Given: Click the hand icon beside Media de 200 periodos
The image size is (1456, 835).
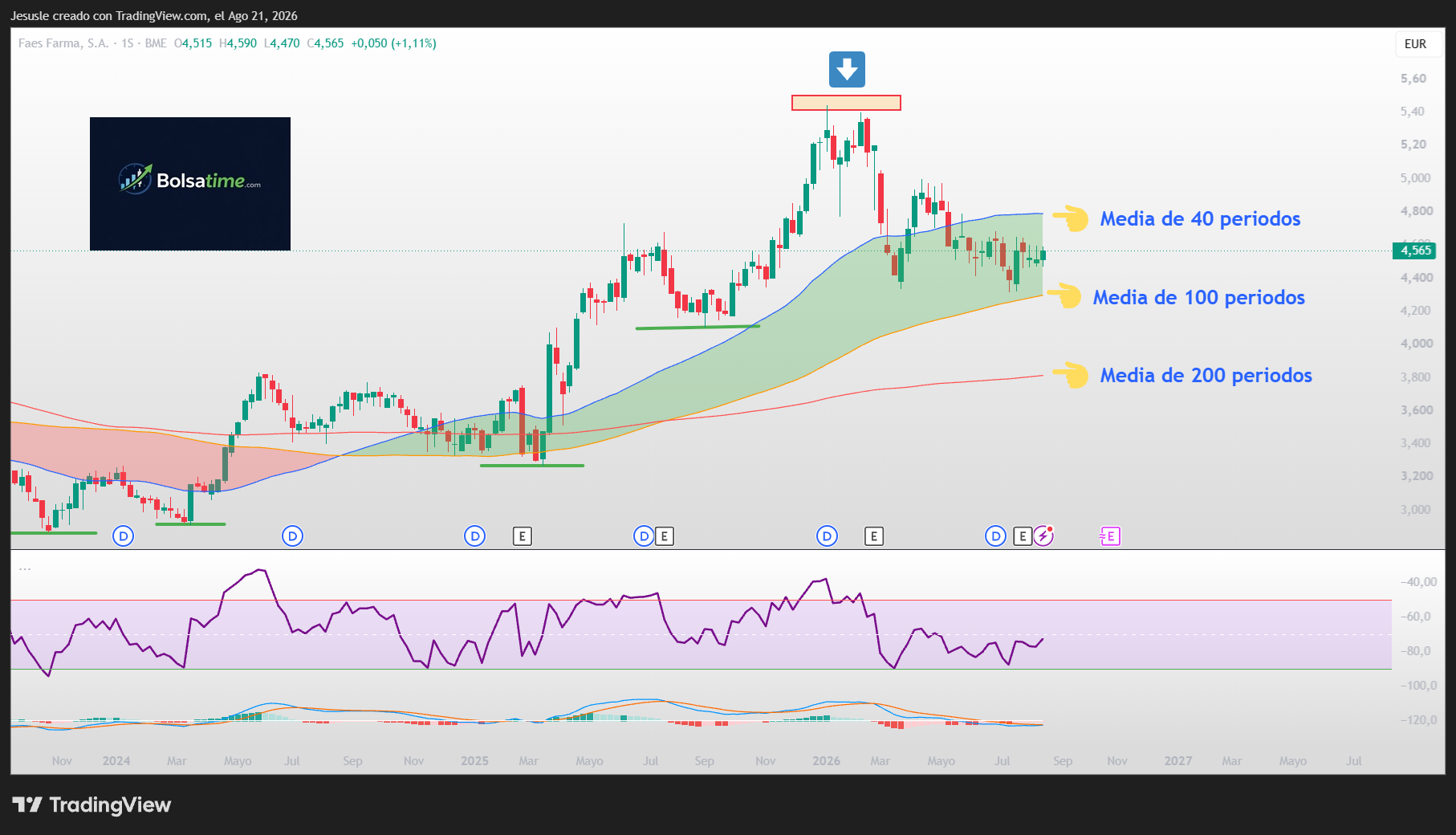Looking at the screenshot, I should coord(1070,374).
